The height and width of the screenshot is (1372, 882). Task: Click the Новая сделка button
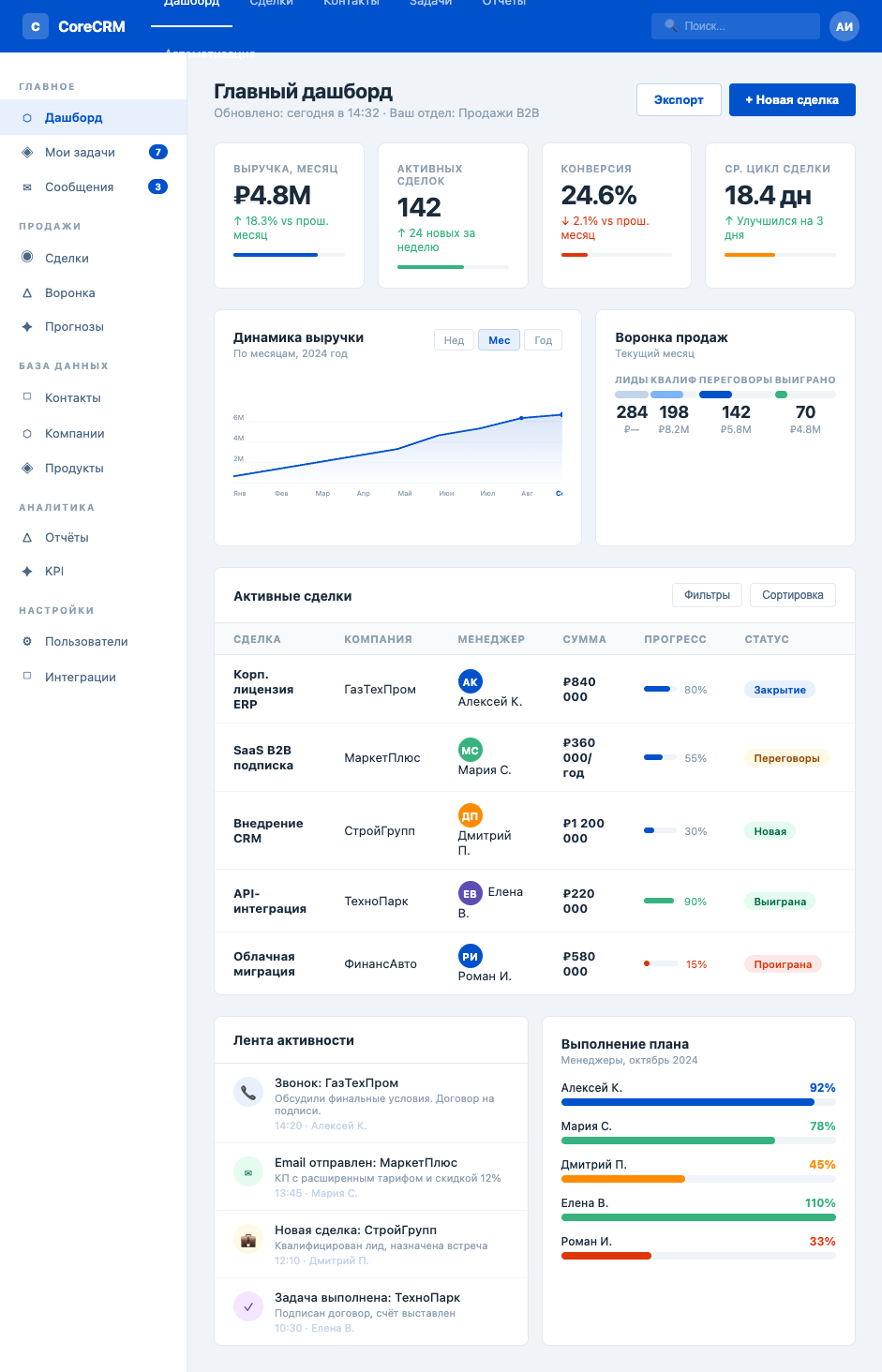click(792, 100)
